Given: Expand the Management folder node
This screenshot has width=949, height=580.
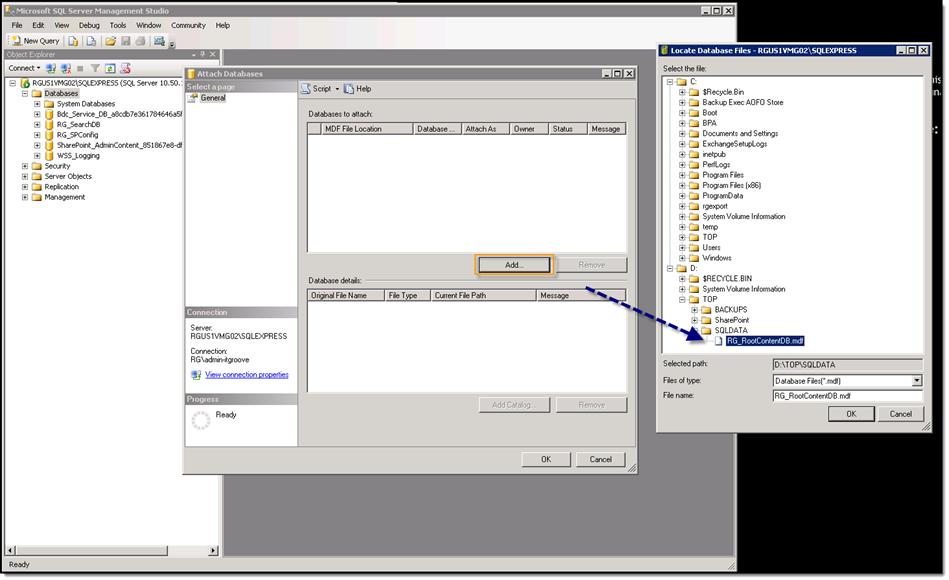Looking at the screenshot, I should [x=25, y=197].
